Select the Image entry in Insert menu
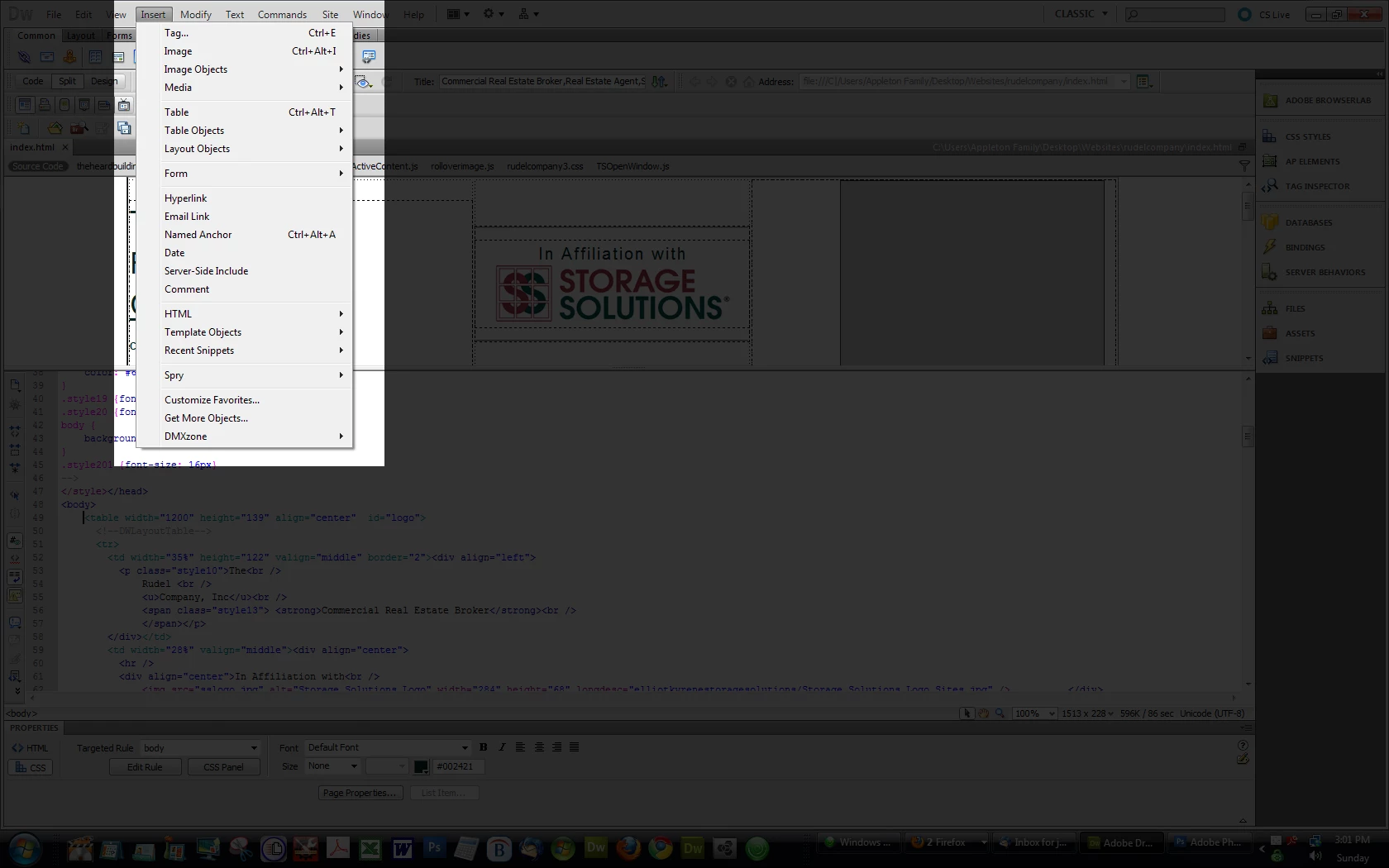 click(255, 51)
